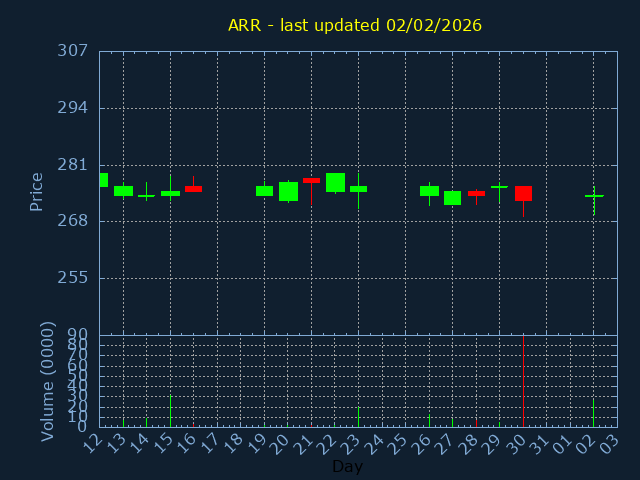The image size is (640, 480).
Task: Select the large green candlestick on day 22
Action: click(335, 182)
